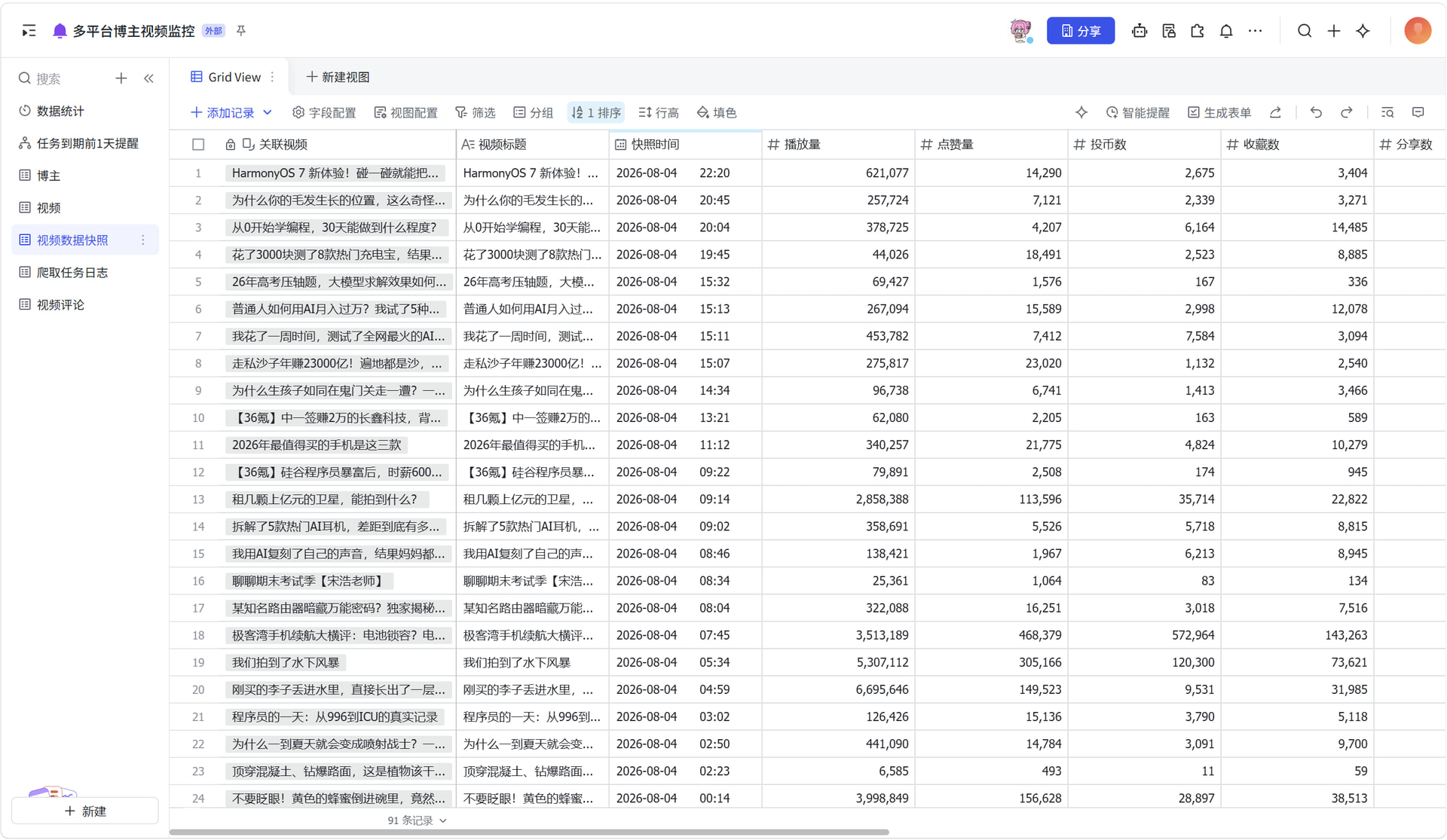
Task: Open the template form icon in header
Action: [x=1169, y=31]
